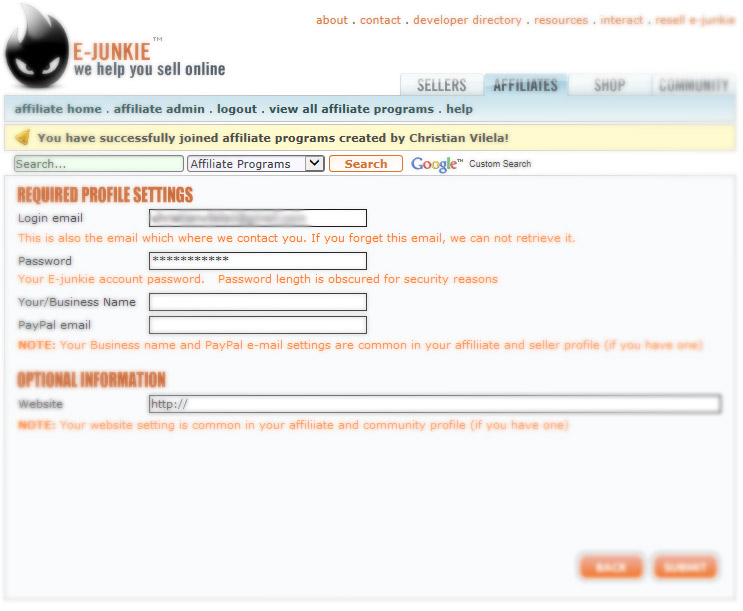Go to affiliate admin
Image resolution: width=743 pixels, height=611 pixels.
click(159, 109)
